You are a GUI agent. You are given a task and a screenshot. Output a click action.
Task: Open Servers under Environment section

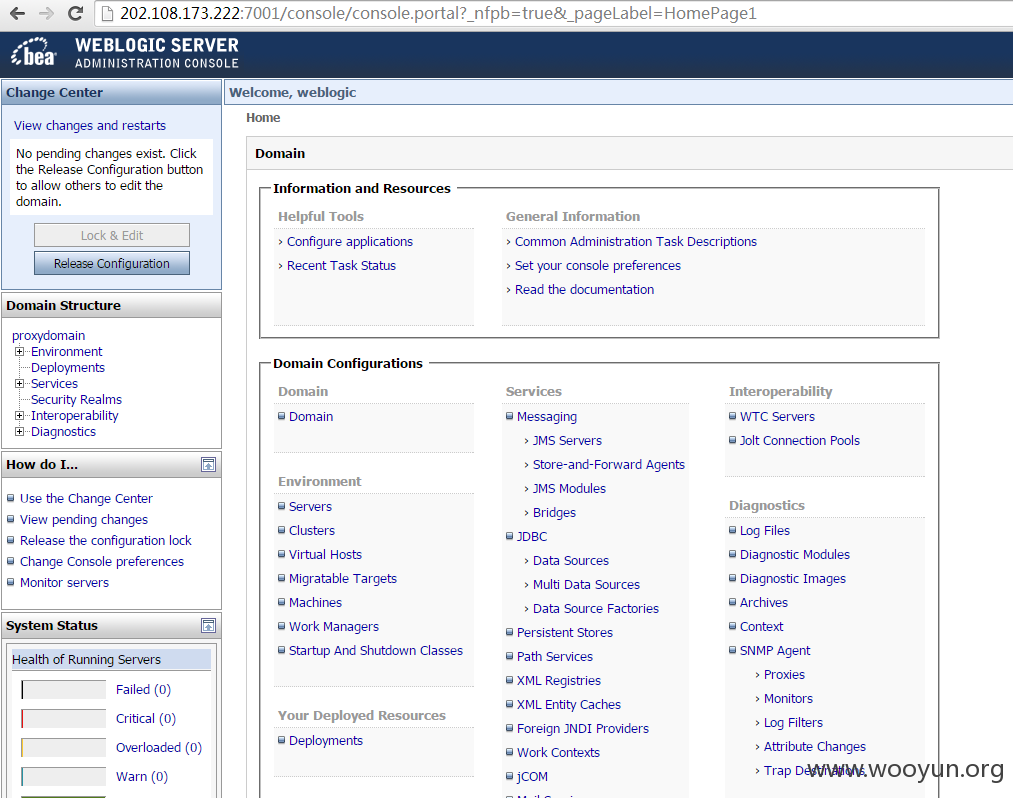pos(310,507)
